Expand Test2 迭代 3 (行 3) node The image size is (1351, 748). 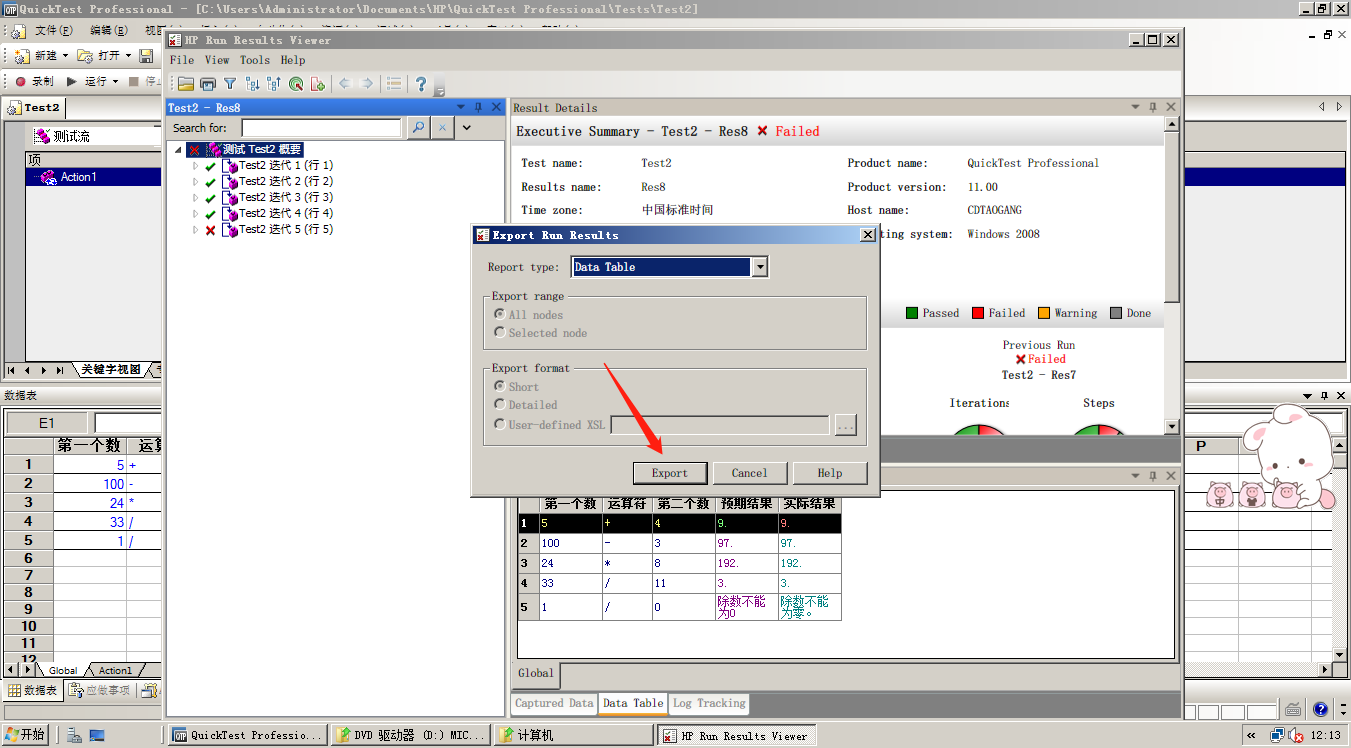196,198
